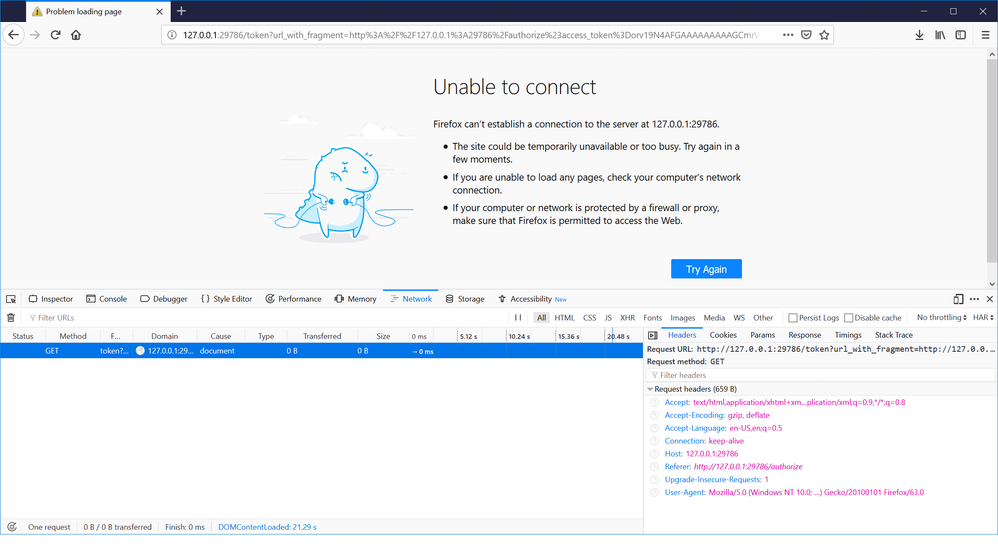998x556 pixels.
Task: Open the downloads arrow icon
Action: (x=919, y=35)
